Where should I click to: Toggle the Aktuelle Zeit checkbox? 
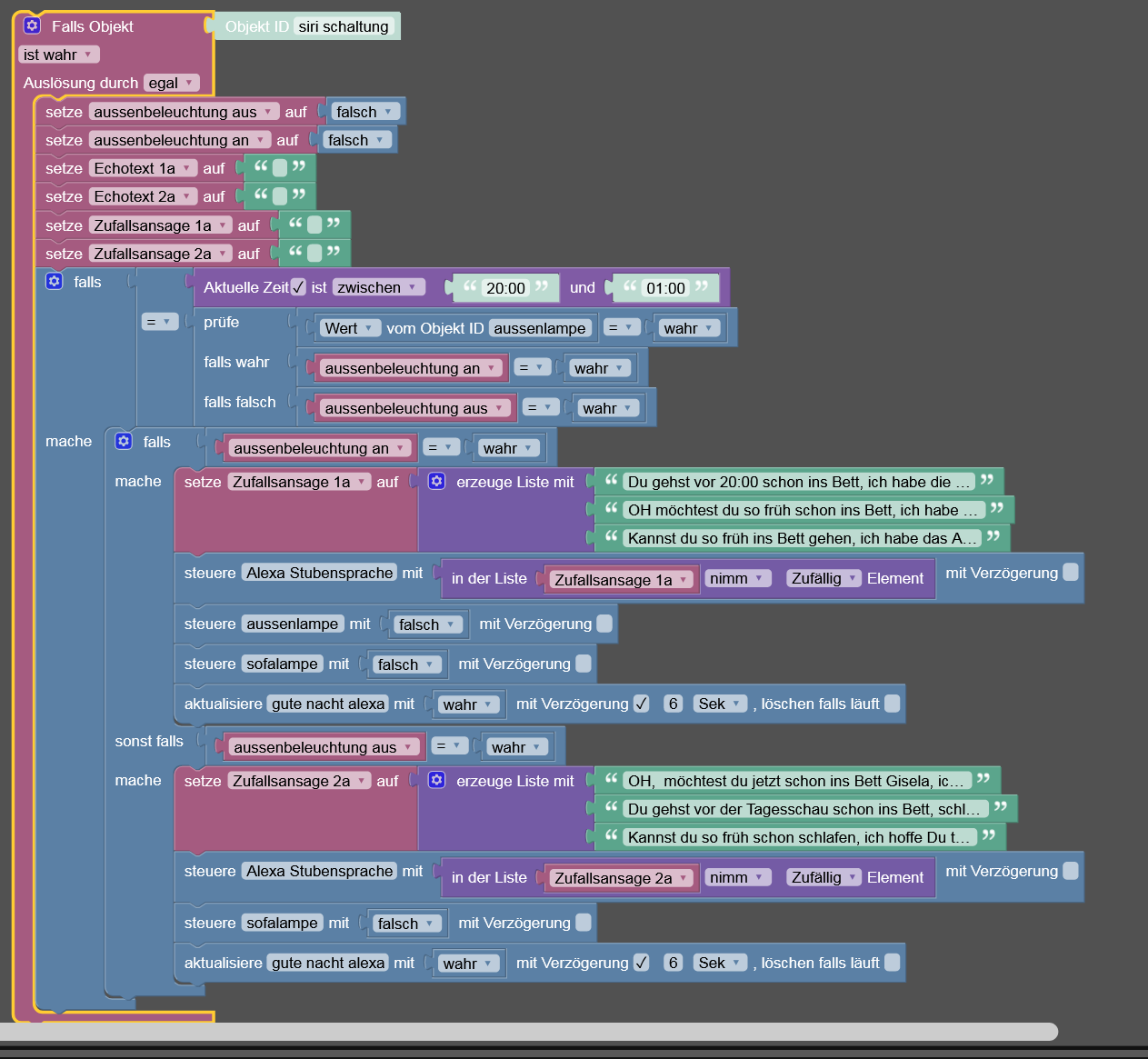(298, 287)
